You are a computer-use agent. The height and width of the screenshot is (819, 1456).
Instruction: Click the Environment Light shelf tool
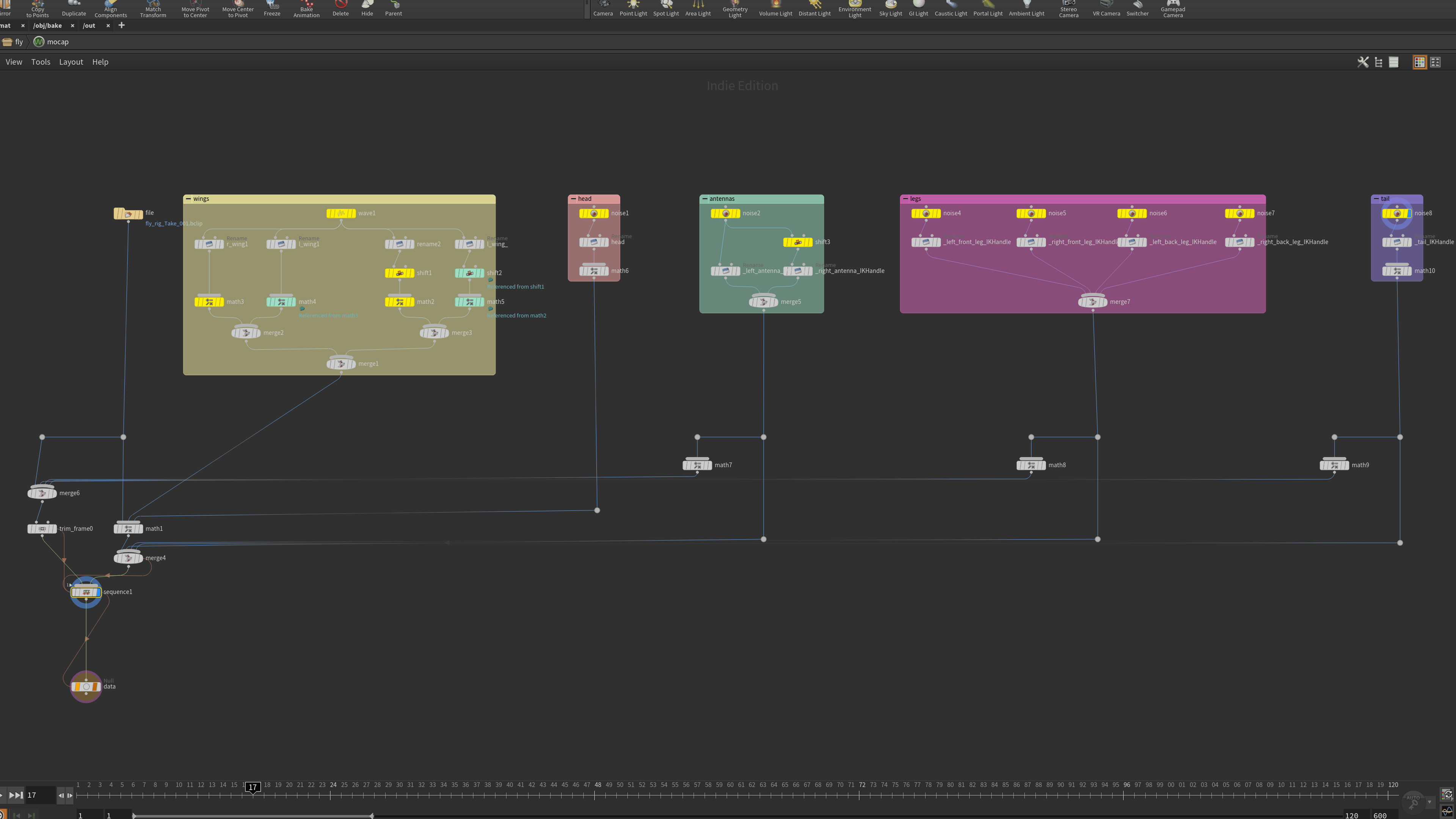(x=855, y=9)
